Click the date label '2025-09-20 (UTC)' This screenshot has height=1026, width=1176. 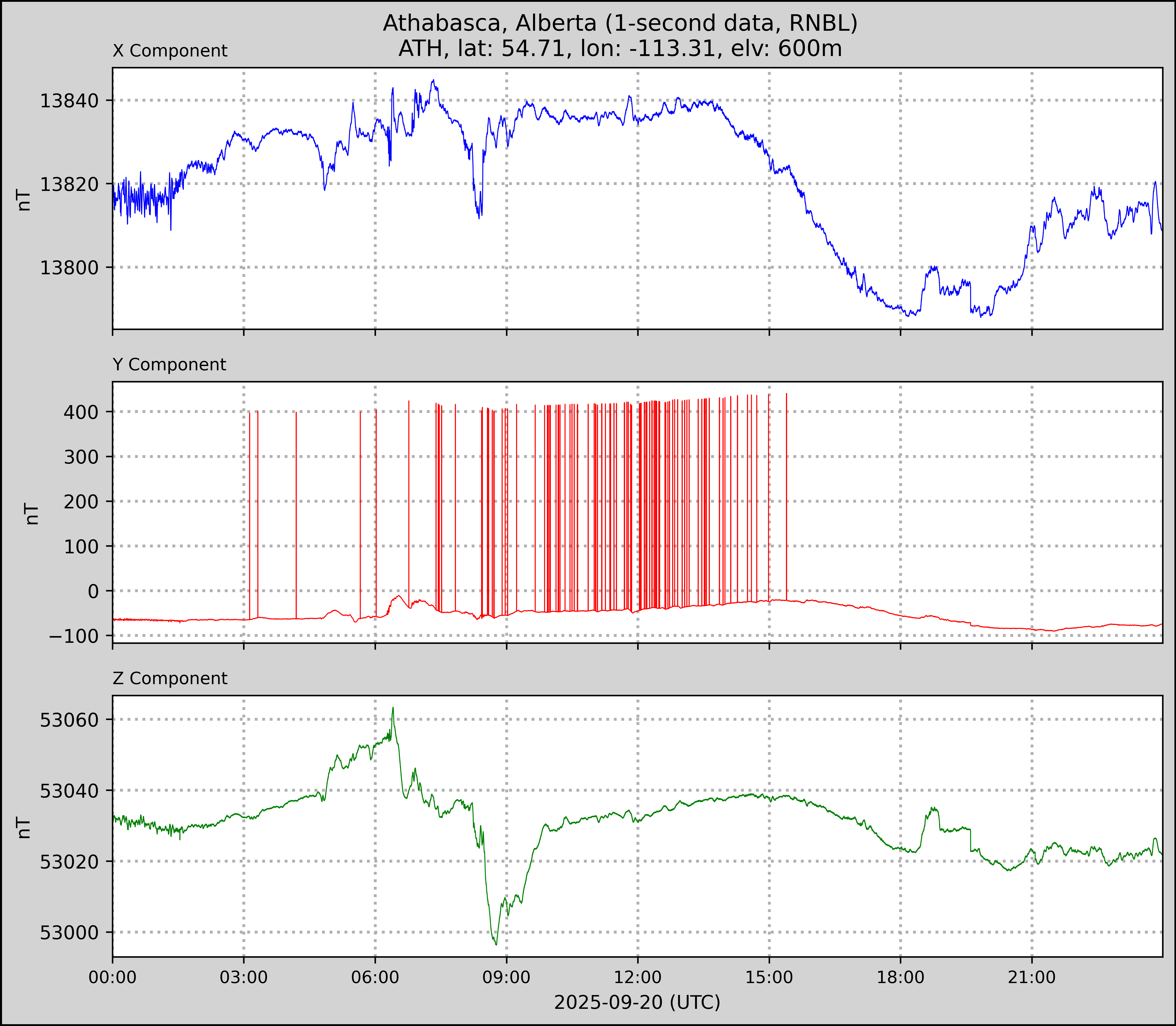[x=637, y=1003]
